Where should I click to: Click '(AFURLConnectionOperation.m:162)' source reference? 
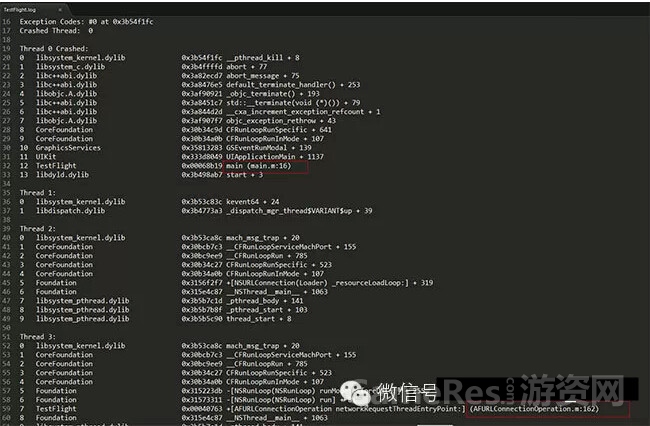click(x=534, y=409)
